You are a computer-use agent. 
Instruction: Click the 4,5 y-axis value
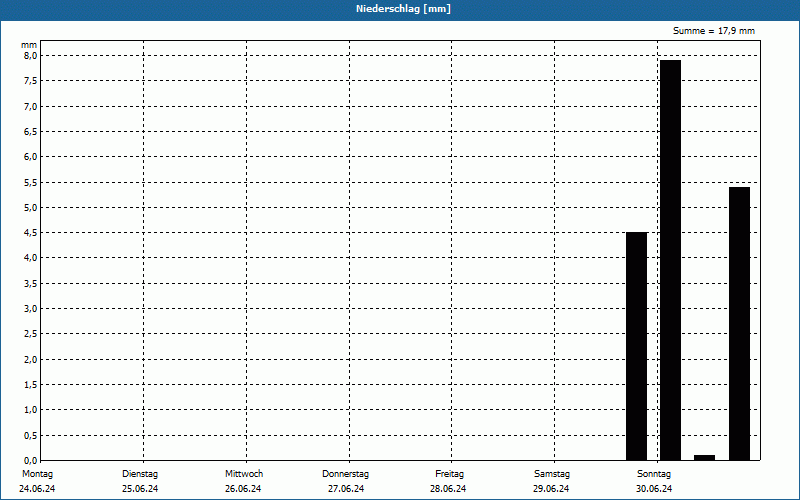31,233
